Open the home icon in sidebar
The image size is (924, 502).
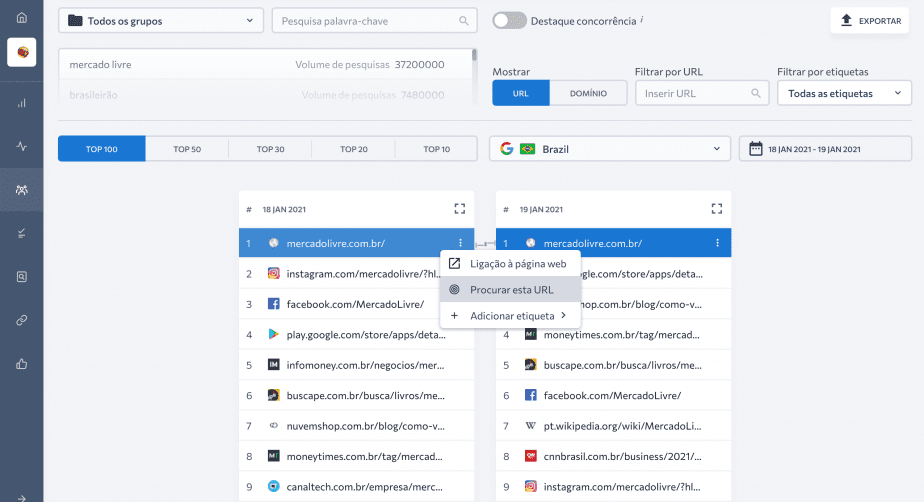pyautogui.click(x=22, y=17)
